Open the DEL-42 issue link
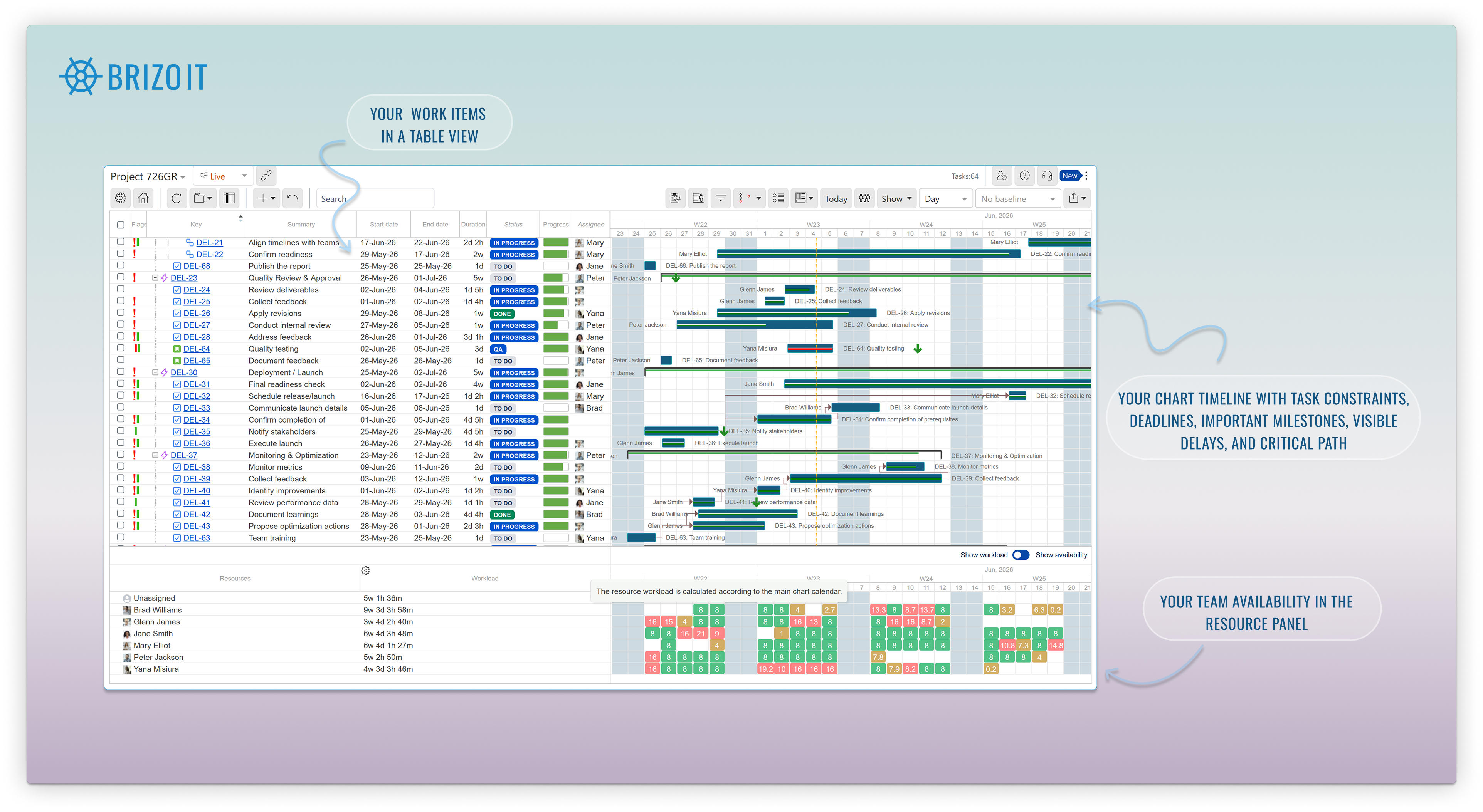The width and height of the screenshot is (1483, 812). [x=197, y=515]
